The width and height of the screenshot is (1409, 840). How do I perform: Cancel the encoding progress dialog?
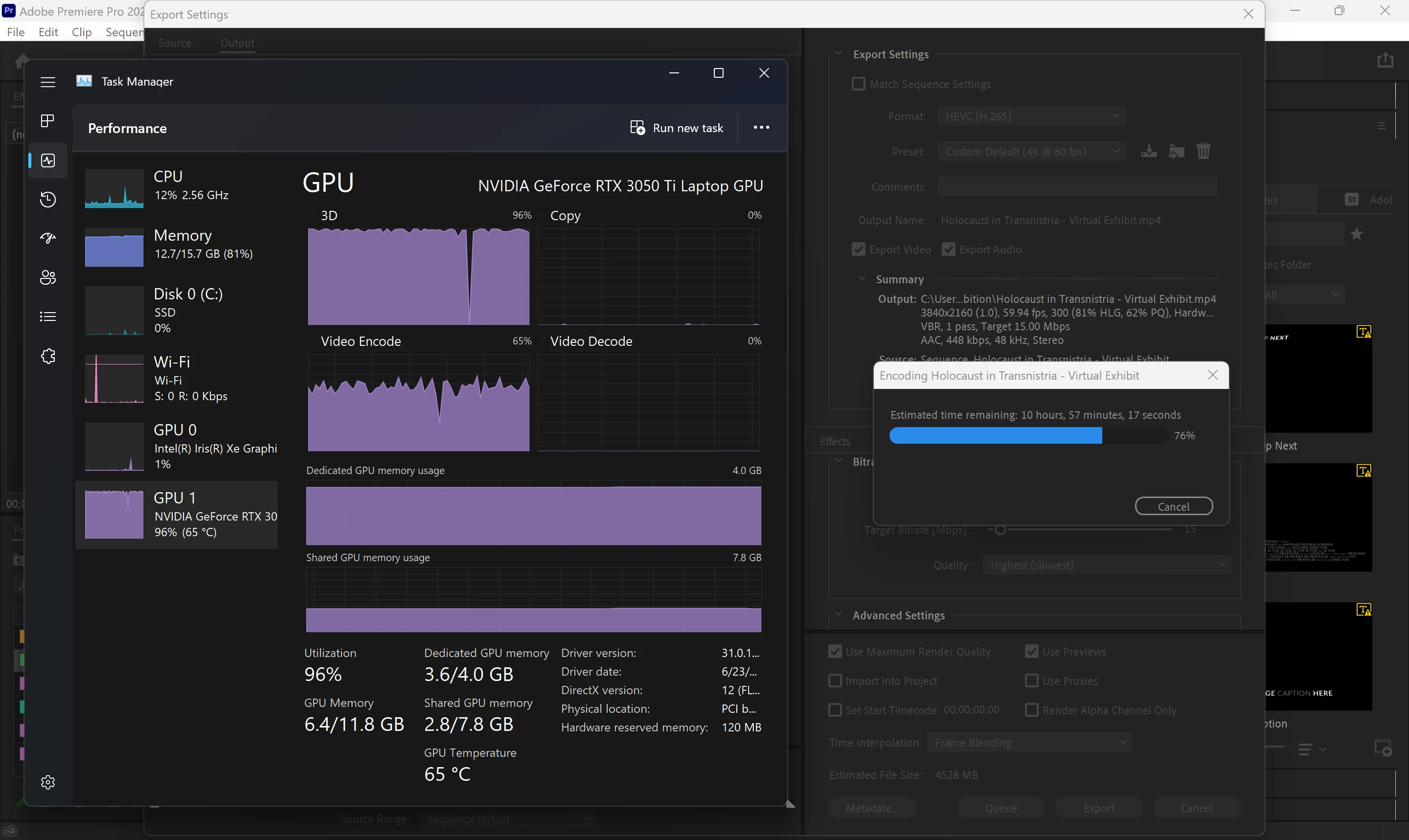coord(1173,506)
